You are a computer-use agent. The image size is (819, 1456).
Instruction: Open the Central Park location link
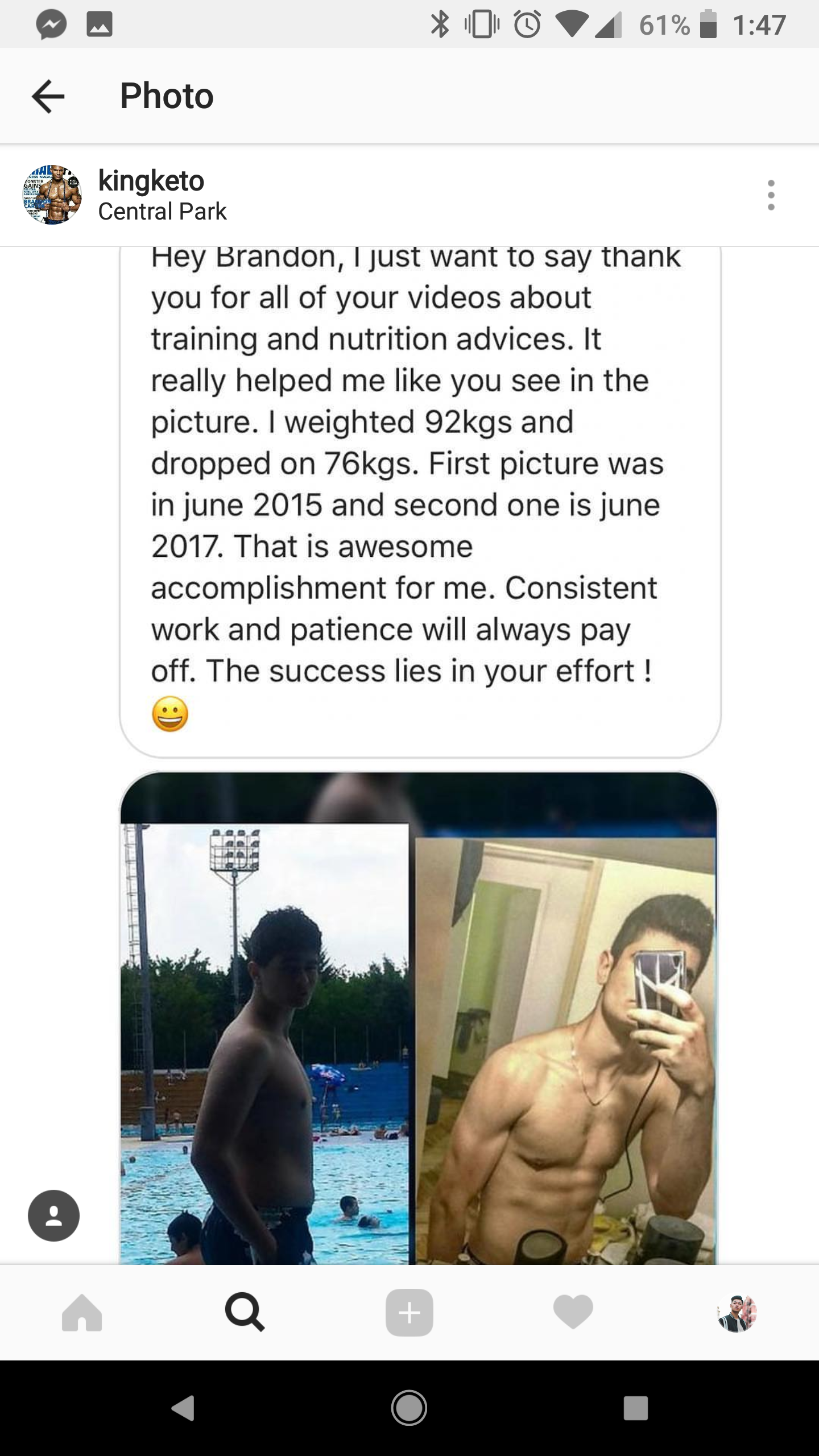[162, 212]
